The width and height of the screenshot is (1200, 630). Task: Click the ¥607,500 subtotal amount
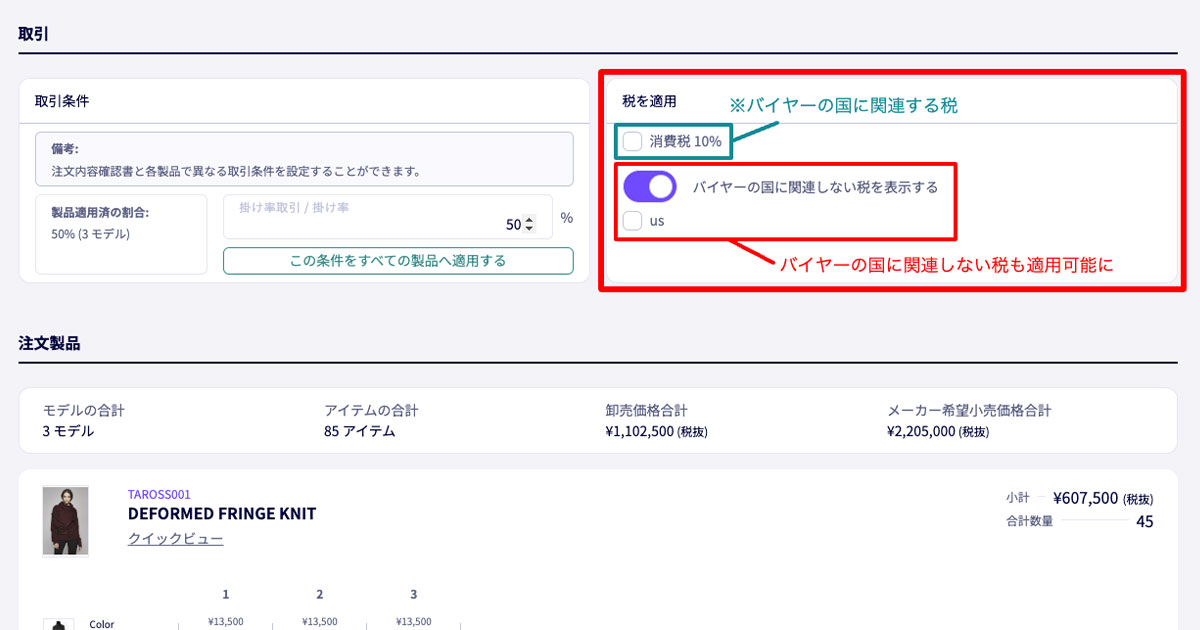tap(1085, 498)
